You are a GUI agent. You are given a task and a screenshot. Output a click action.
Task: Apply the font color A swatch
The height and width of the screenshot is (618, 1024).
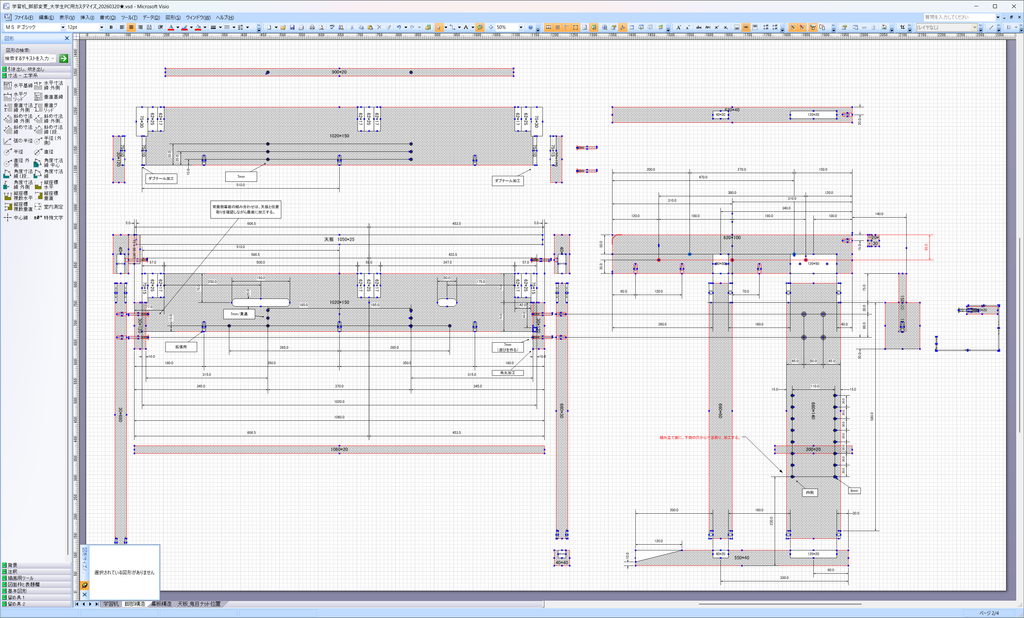click(x=170, y=27)
